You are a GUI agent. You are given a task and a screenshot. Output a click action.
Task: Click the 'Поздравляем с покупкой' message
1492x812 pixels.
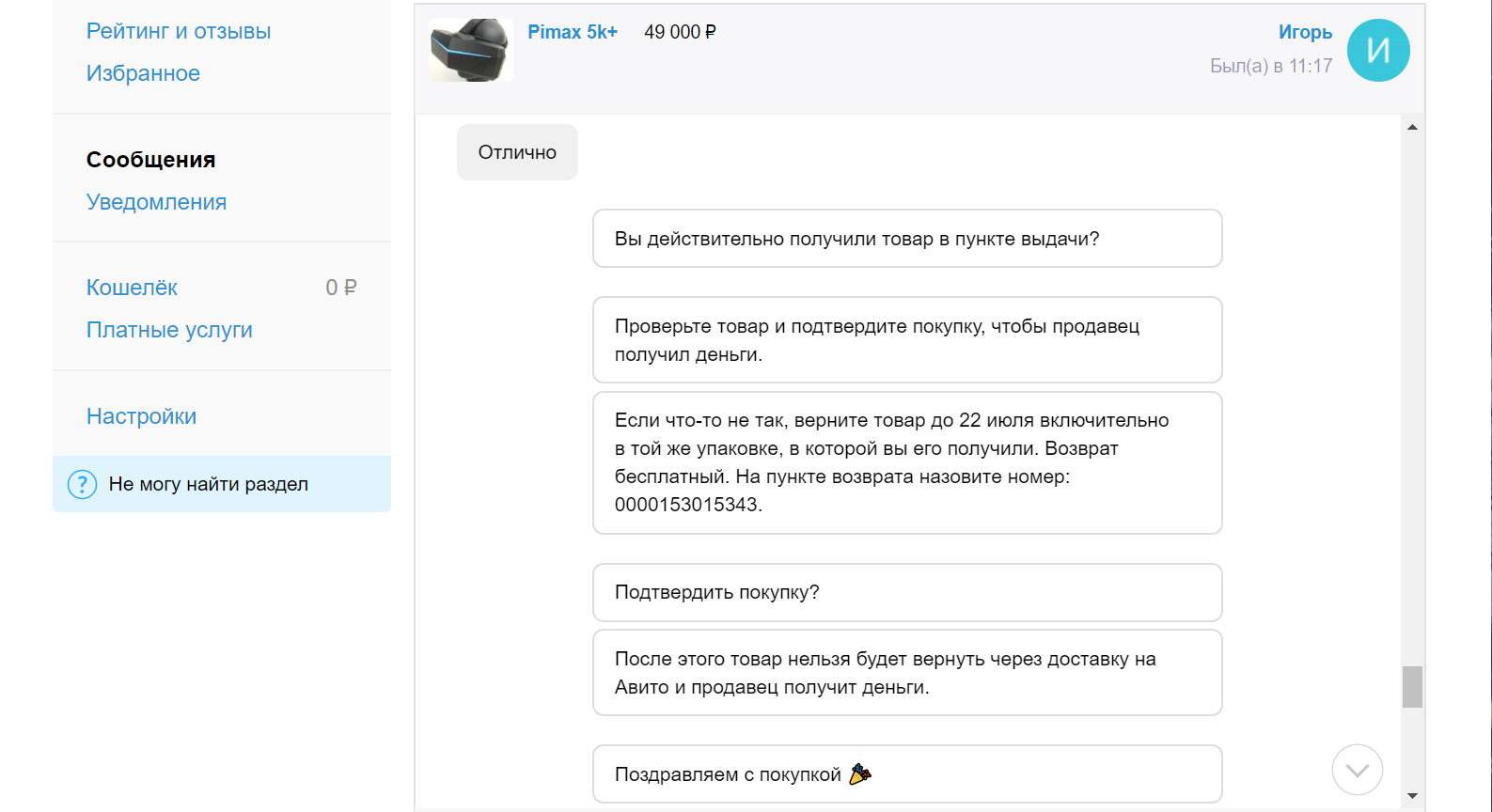tap(906, 774)
